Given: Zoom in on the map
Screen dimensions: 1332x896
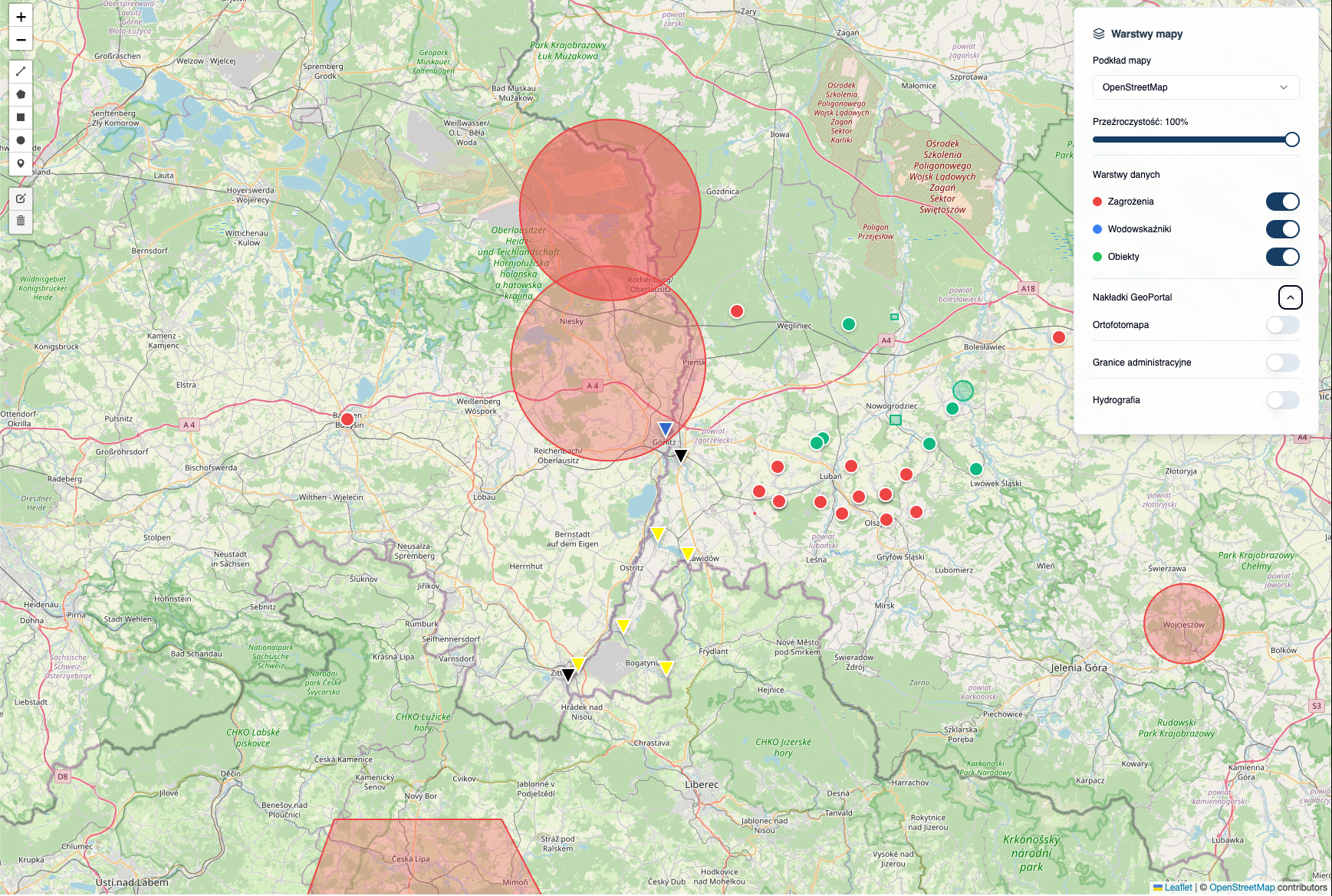Looking at the screenshot, I should (x=21, y=17).
